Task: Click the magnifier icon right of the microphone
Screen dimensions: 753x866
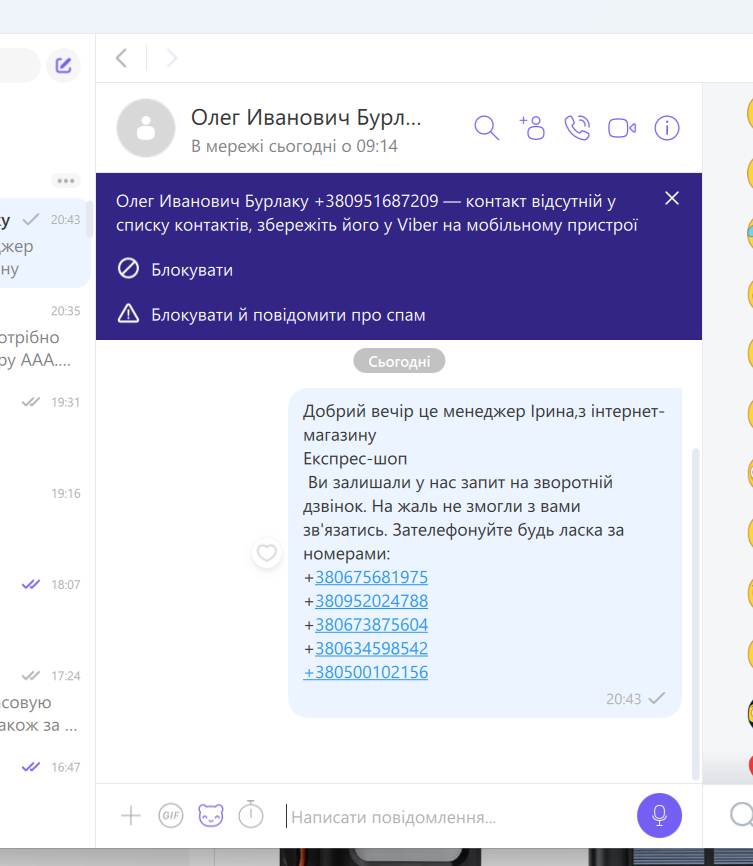Action: click(741, 815)
